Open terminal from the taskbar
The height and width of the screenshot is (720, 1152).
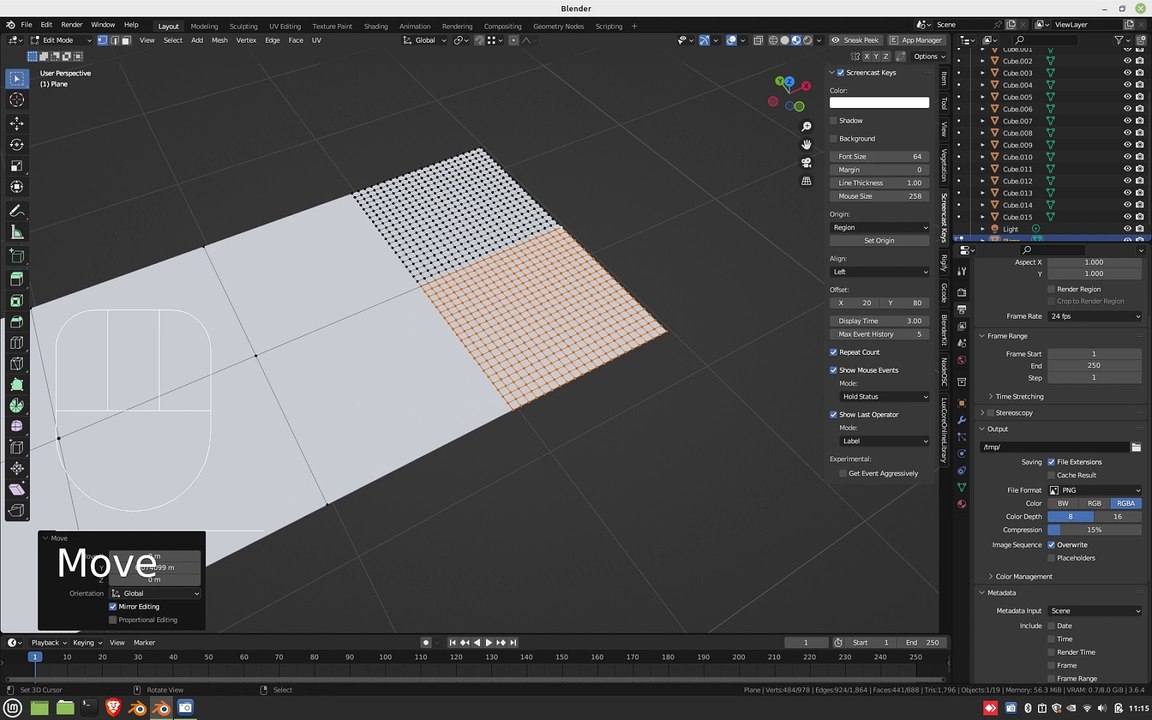[88, 708]
